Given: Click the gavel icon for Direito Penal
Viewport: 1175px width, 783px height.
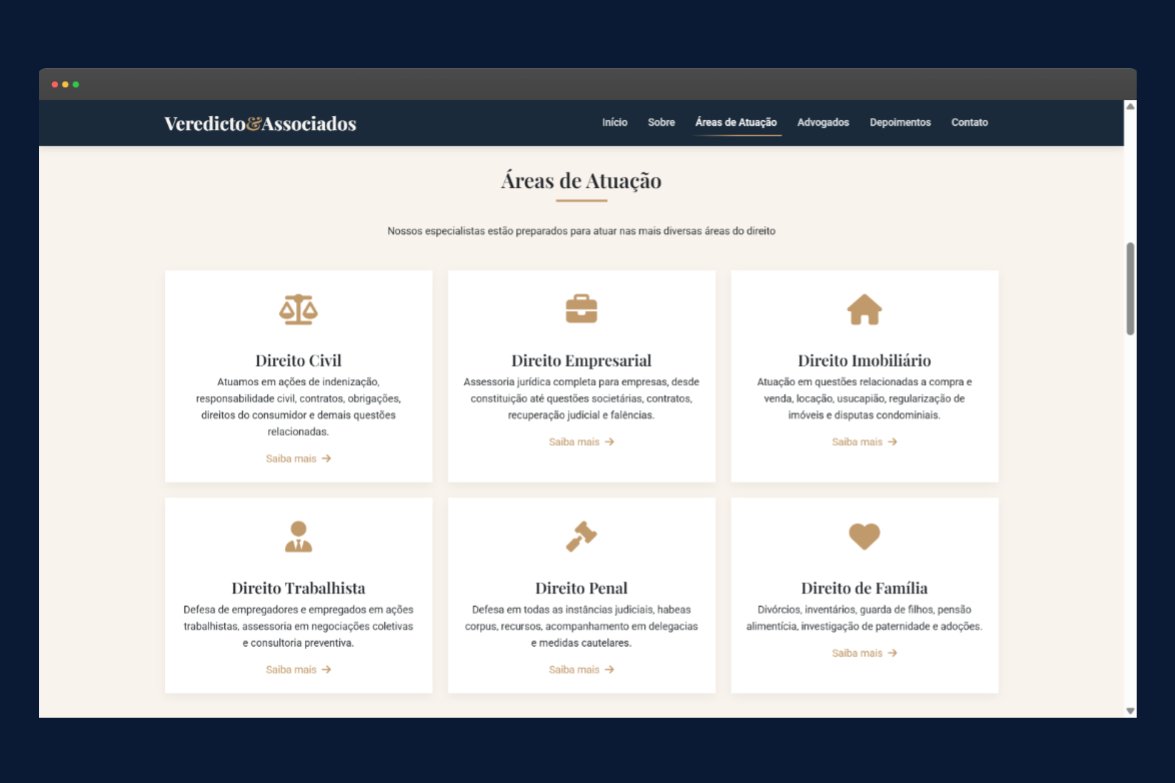Looking at the screenshot, I should tap(581, 537).
